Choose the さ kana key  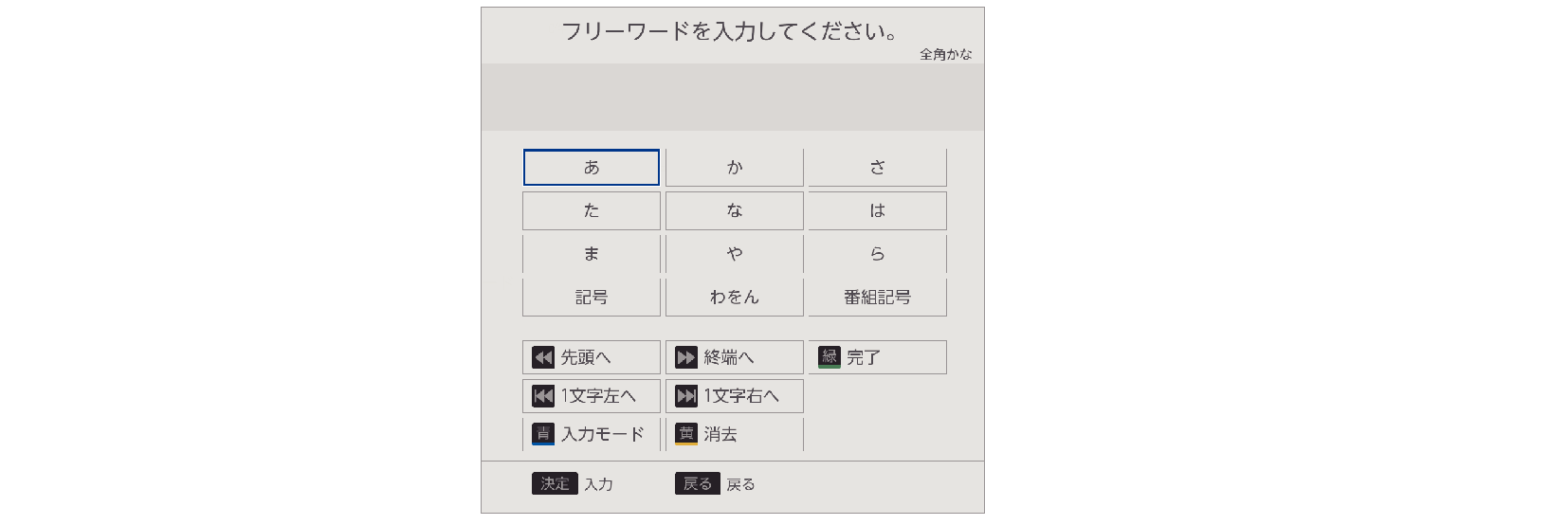[x=877, y=168]
